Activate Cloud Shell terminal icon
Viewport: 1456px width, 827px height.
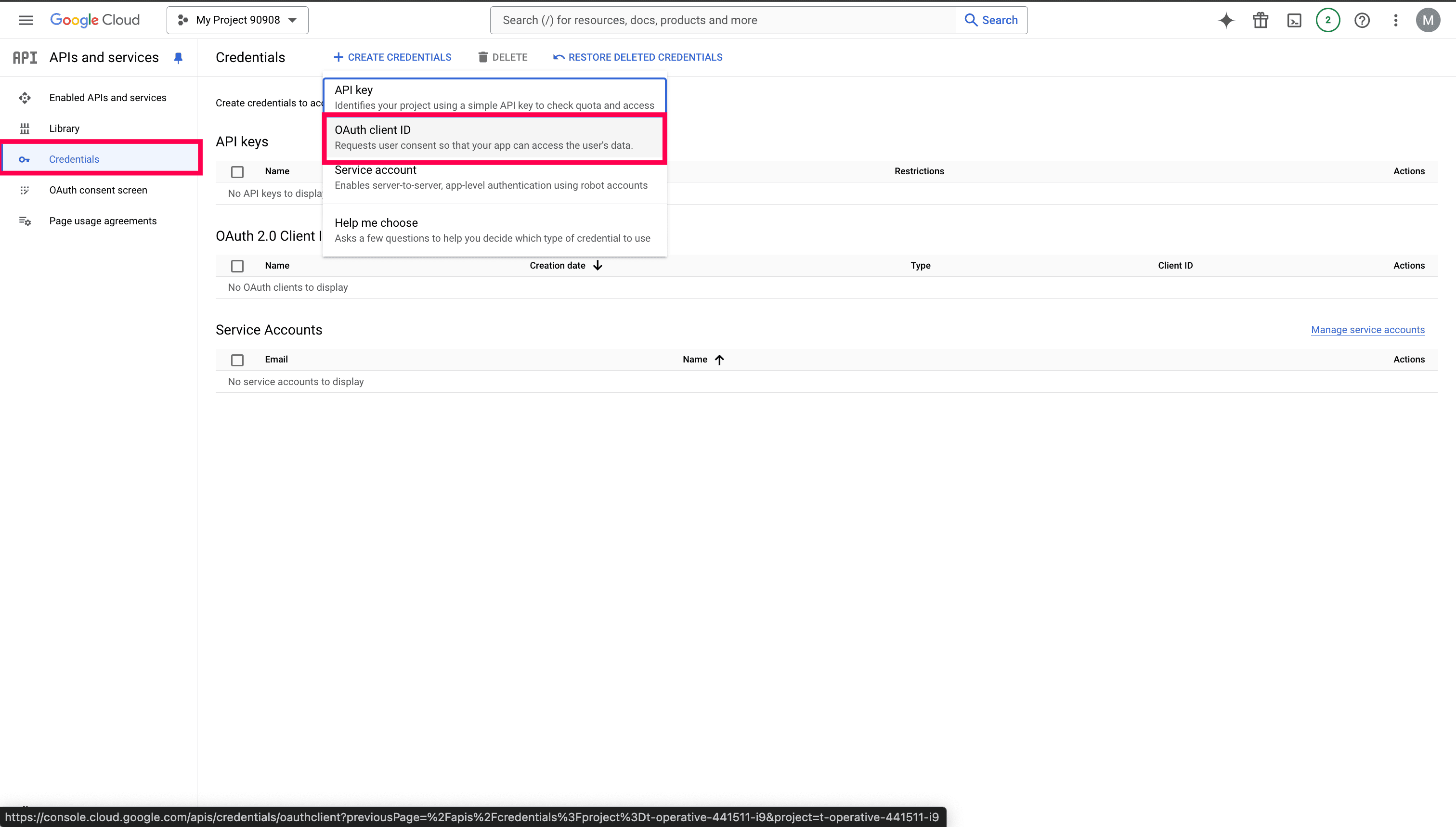(1294, 20)
